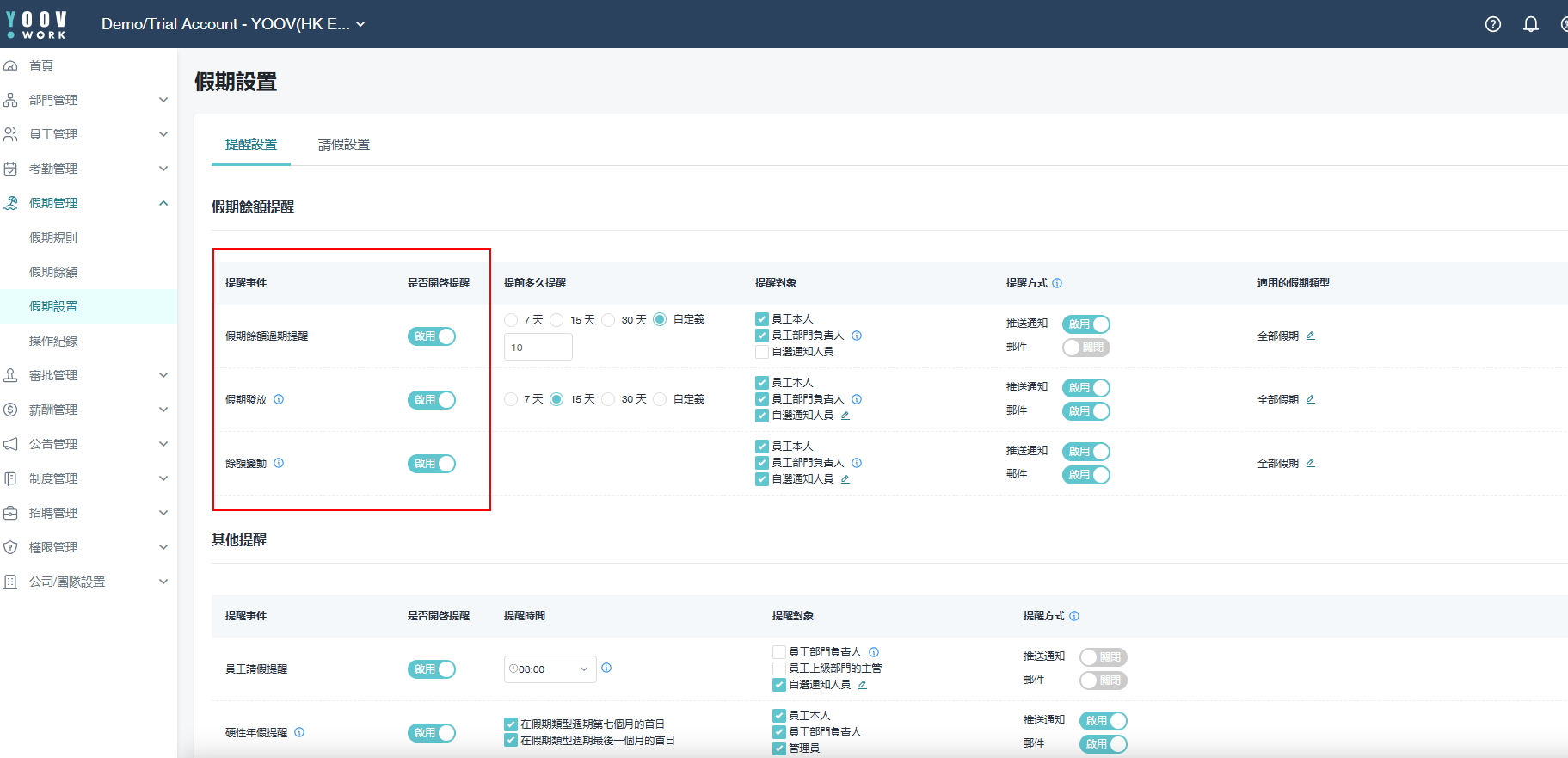Toggle off 假期餘額過期提醒 reminder switch

(432, 336)
